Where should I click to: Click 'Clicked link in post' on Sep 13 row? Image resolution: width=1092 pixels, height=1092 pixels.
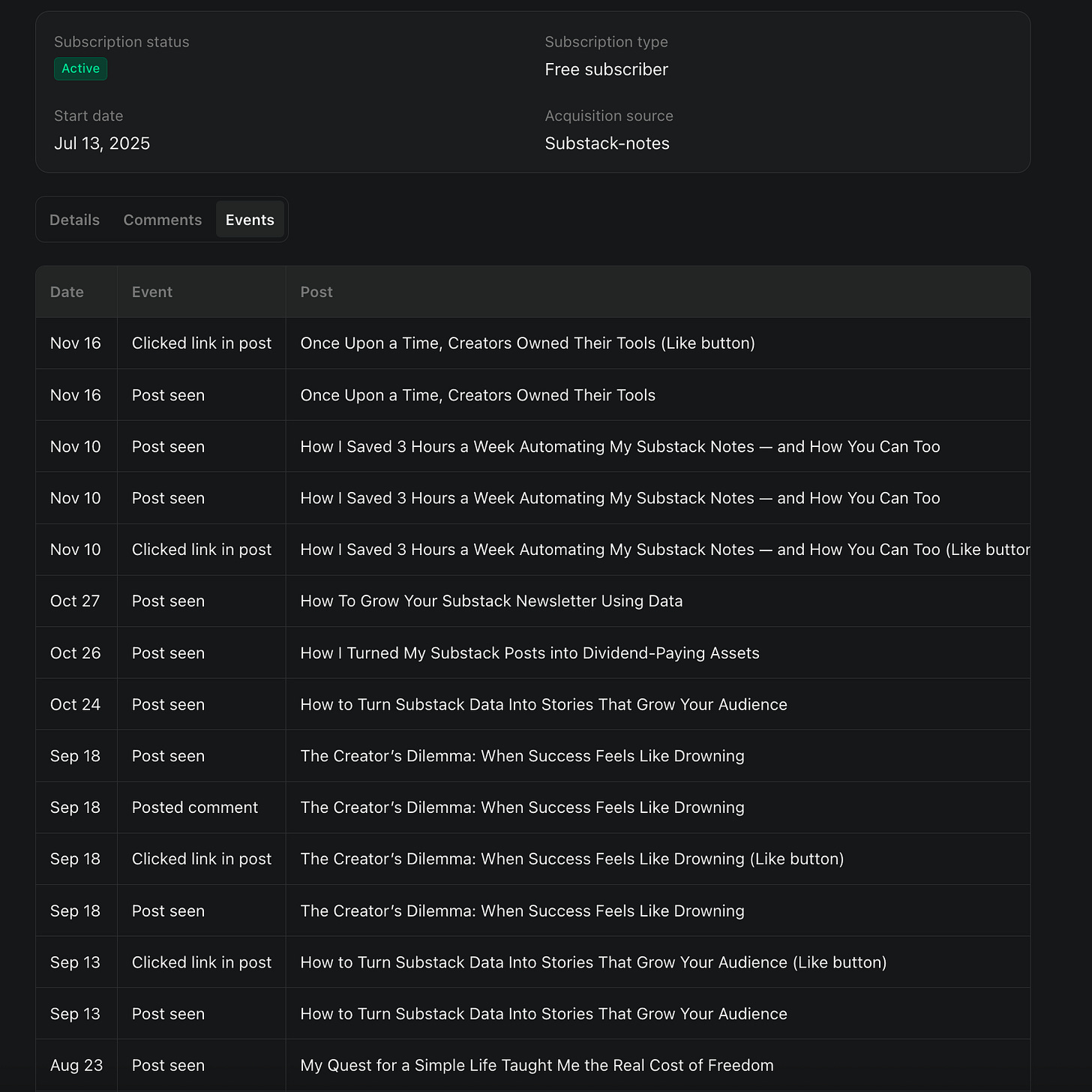click(x=202, y=962)
